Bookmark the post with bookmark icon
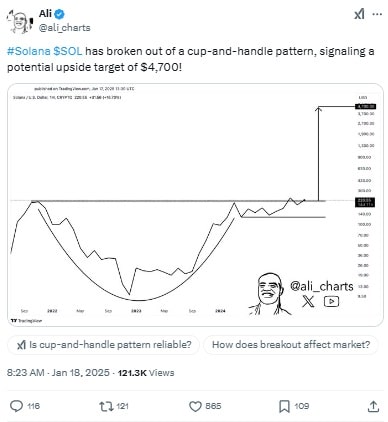 (x=284, y=406)
